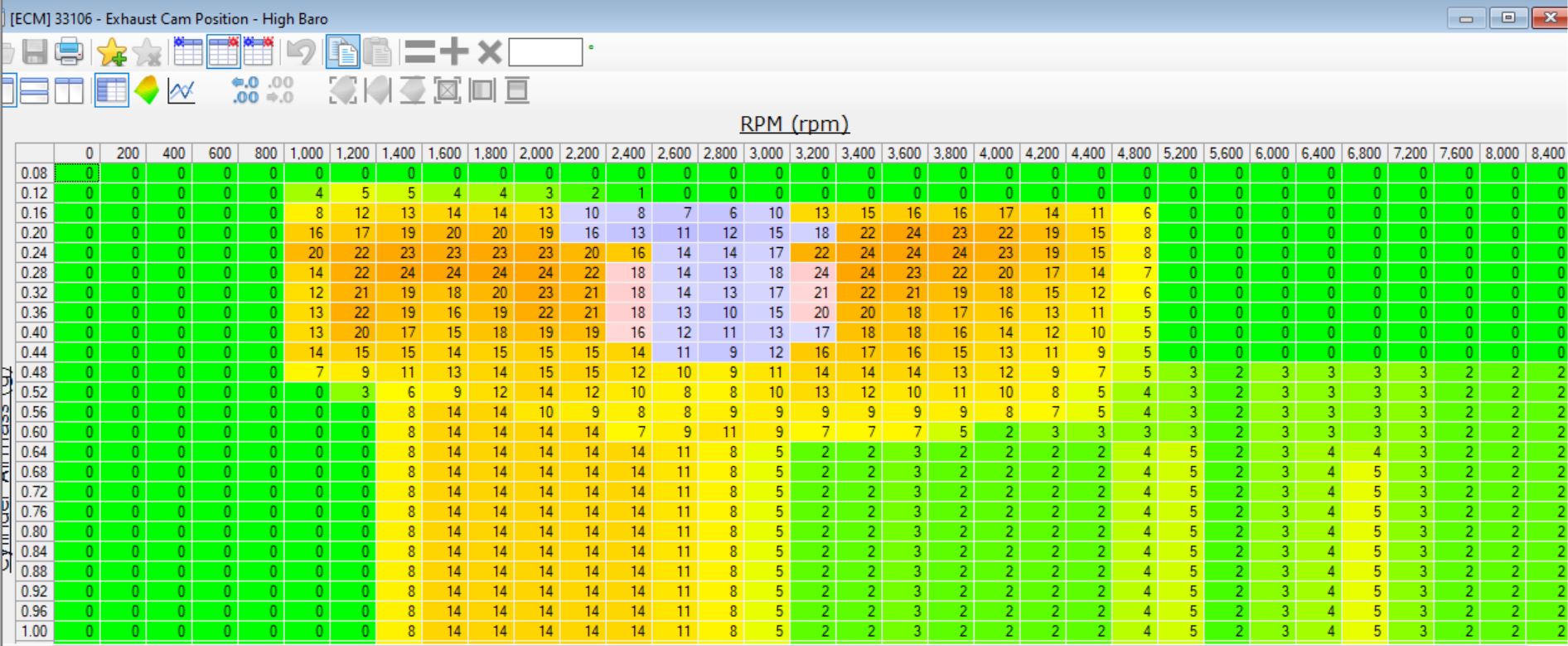This screenshot has width=1568, height=646.
Task: Select the table icon with only a blue marker
Action: pyautogui.click(x=188, y=52)
